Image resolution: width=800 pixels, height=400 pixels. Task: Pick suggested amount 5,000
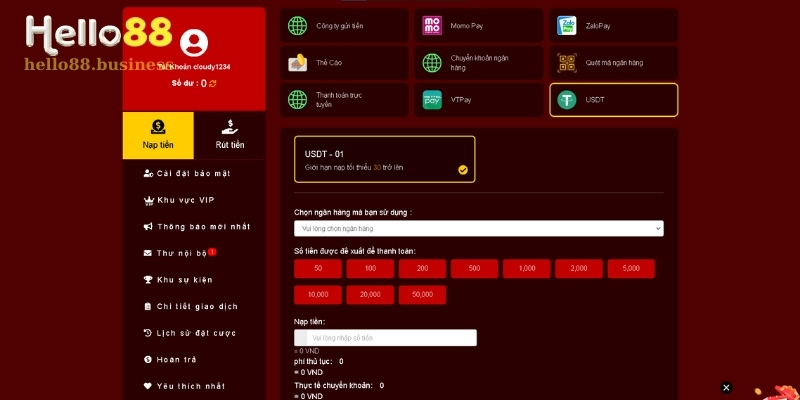[631, 268]
